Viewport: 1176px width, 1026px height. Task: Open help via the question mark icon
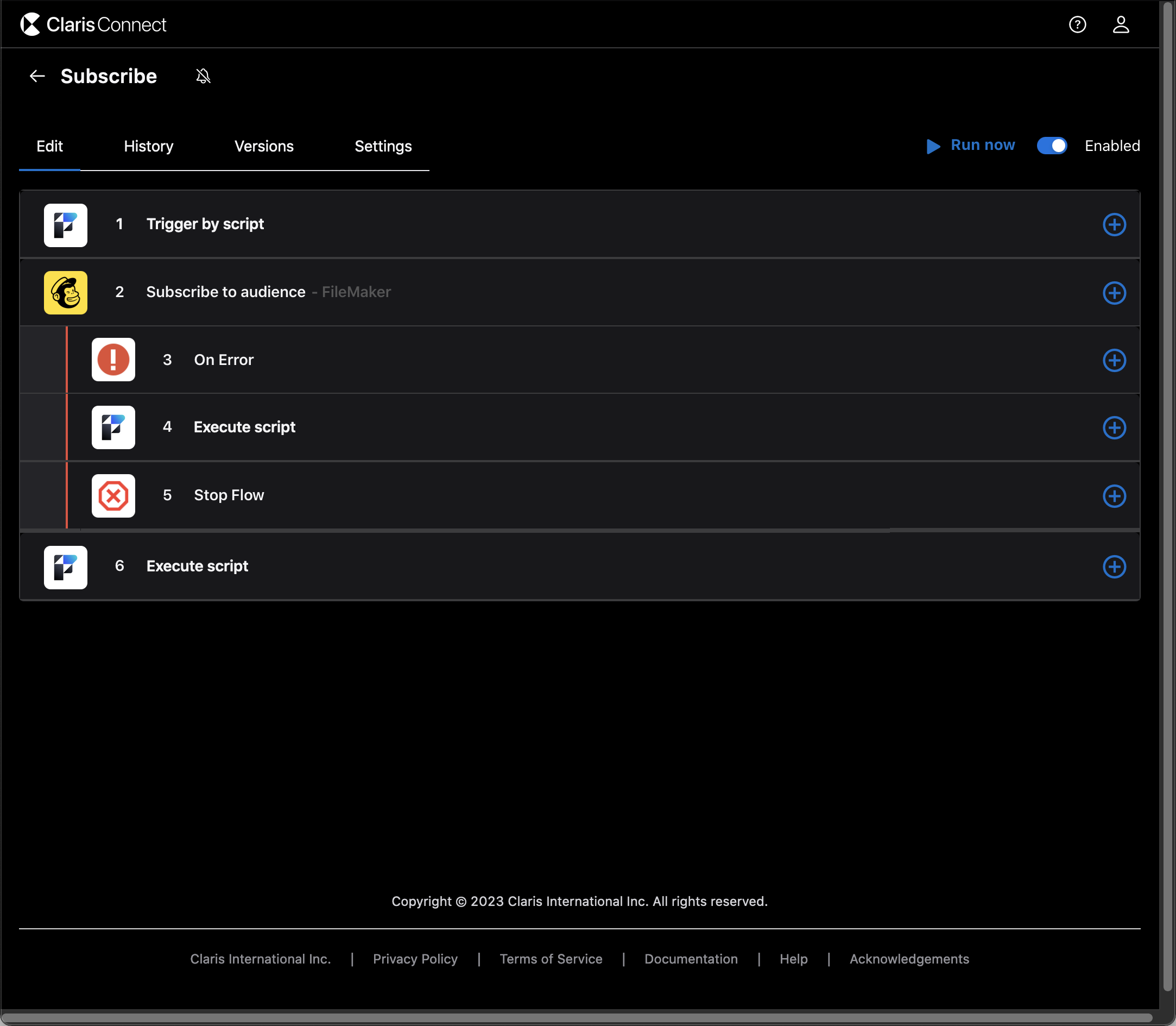[x=1078, y=24]
